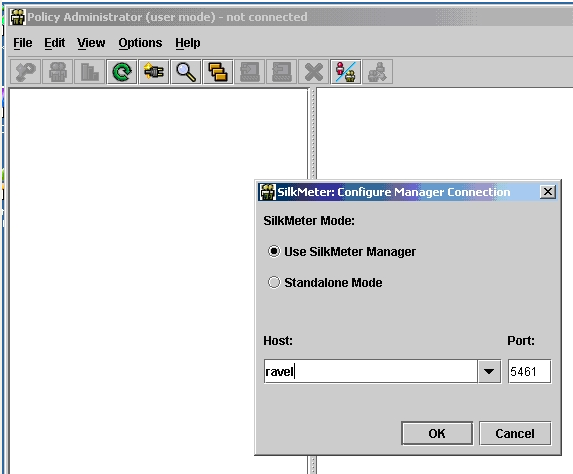
Task: Open the View menu
Action: 91,43
